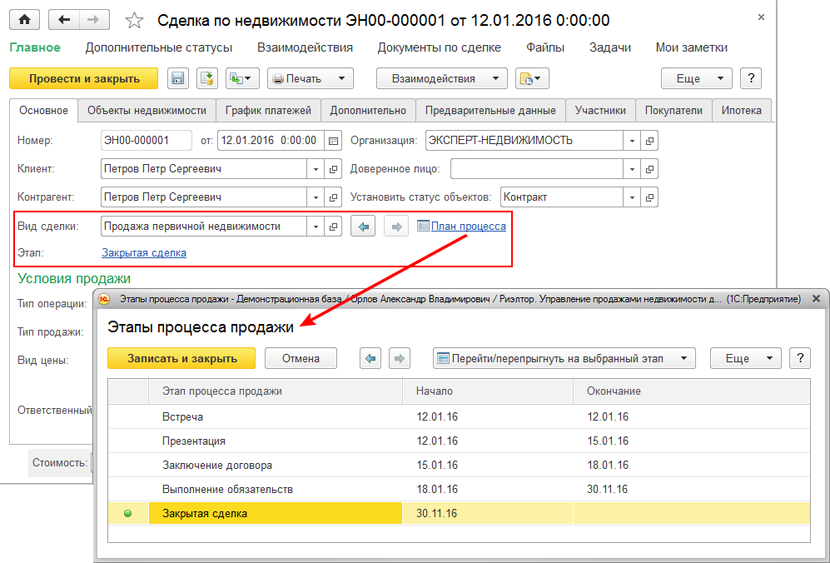Select Выполнение обязательств stage row
The height and width of the screenshot is (563, 830).
coord(459,489)
